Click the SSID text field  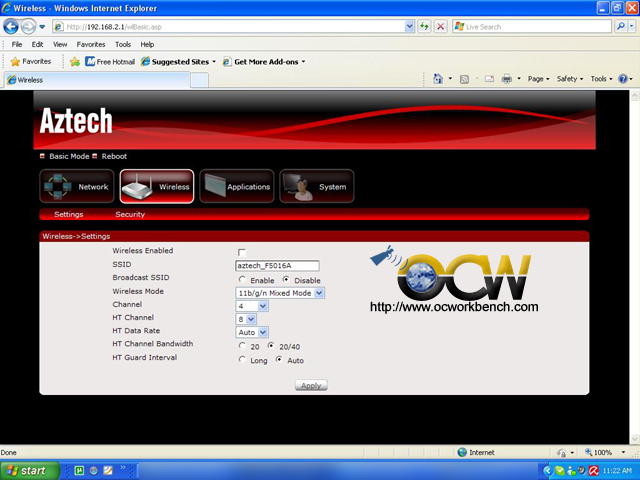[x=277, y=266]
